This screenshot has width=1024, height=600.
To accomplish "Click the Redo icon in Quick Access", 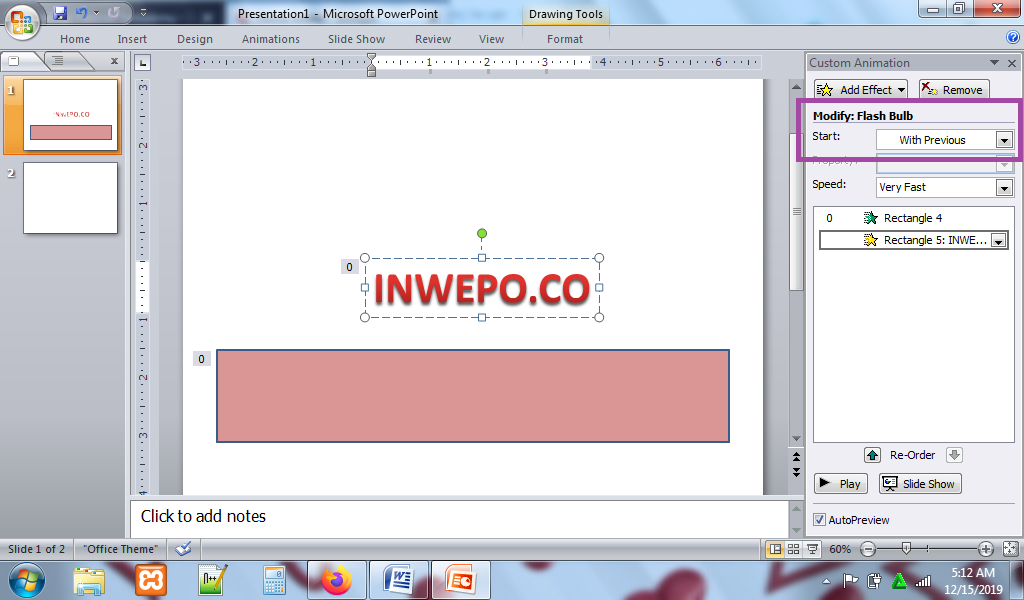I will 114,12.
